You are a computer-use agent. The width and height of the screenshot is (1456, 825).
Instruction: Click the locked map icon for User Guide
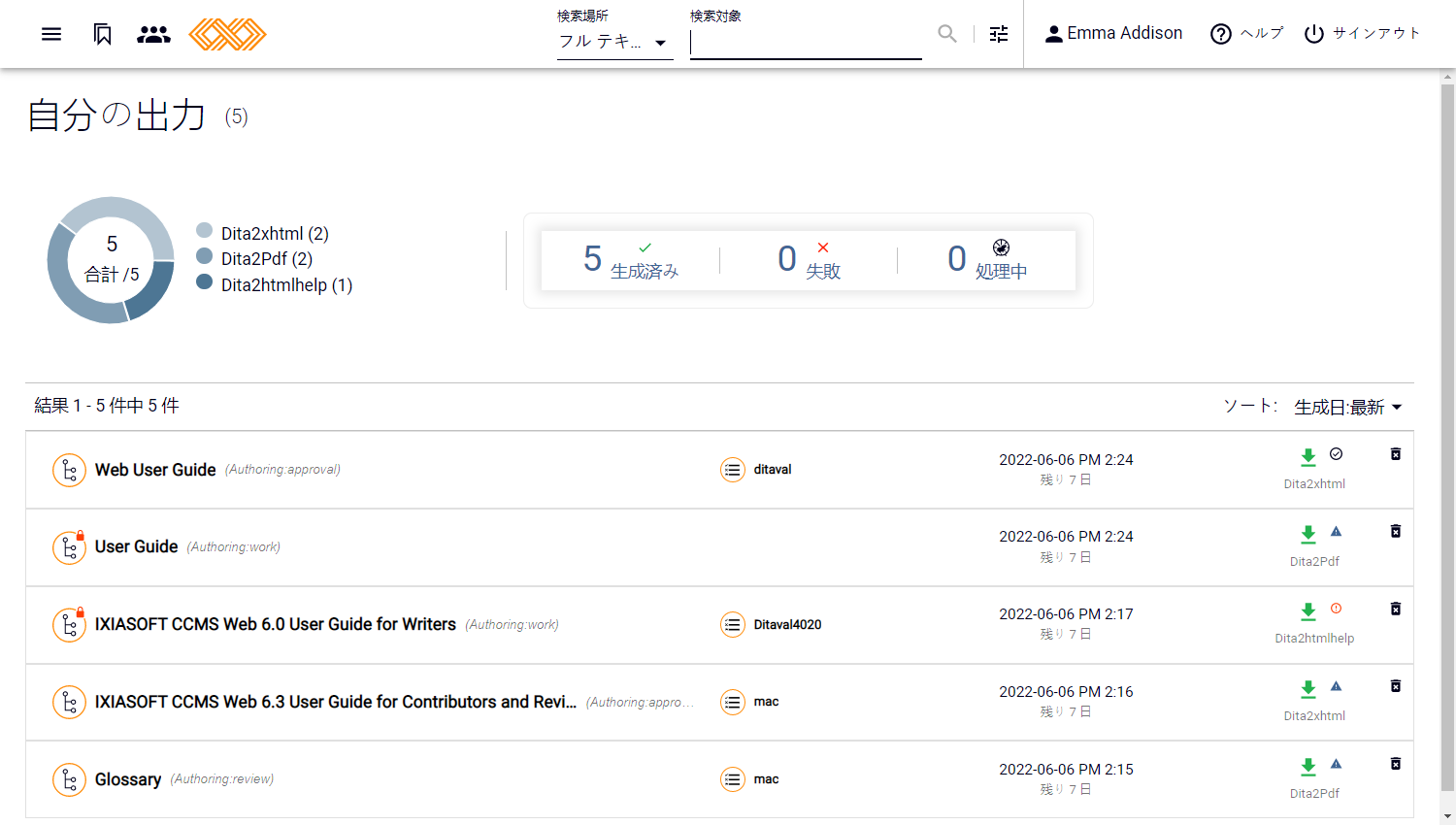[x=69, y=547]
